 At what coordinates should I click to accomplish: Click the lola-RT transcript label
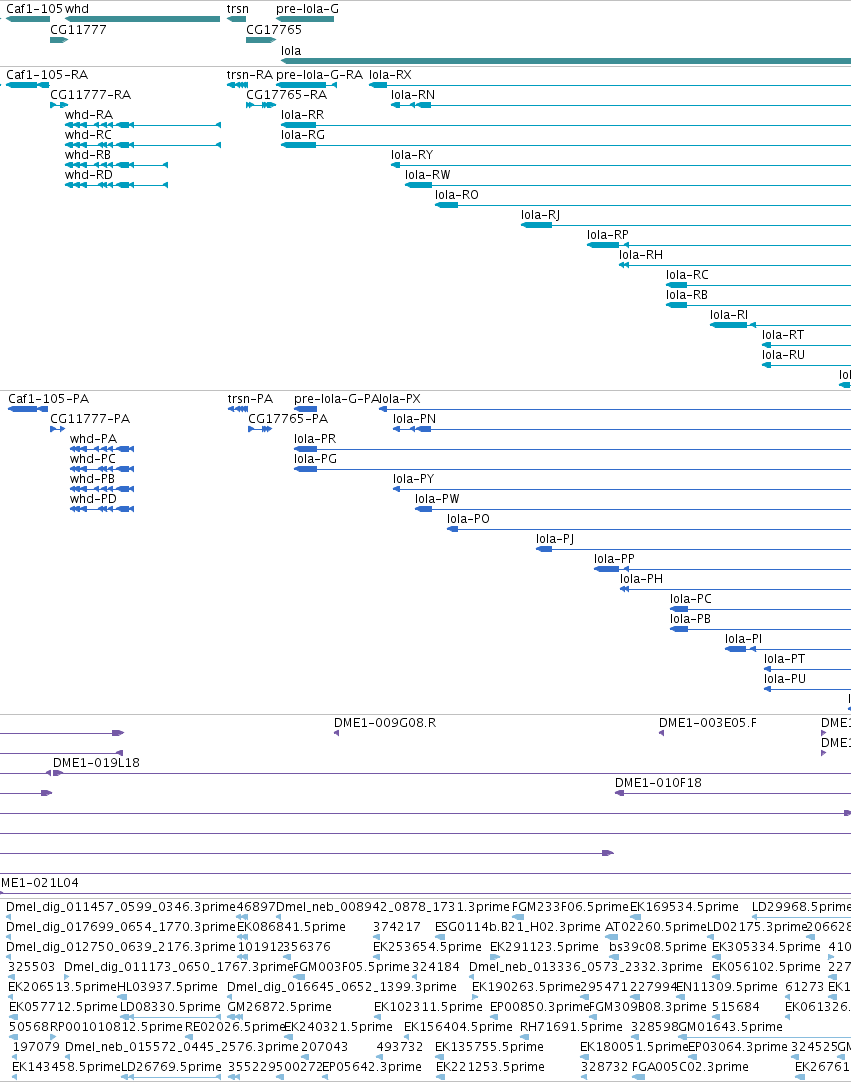(783, 335)
